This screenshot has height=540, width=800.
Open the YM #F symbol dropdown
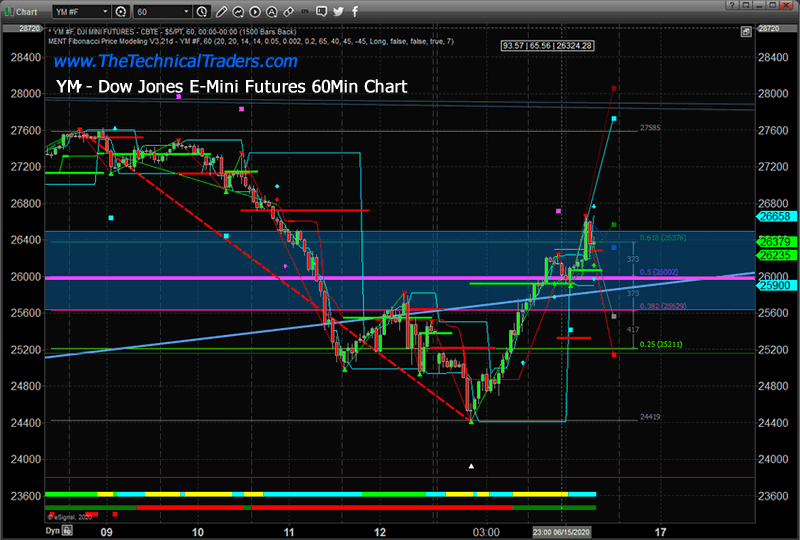pos(81,11)
